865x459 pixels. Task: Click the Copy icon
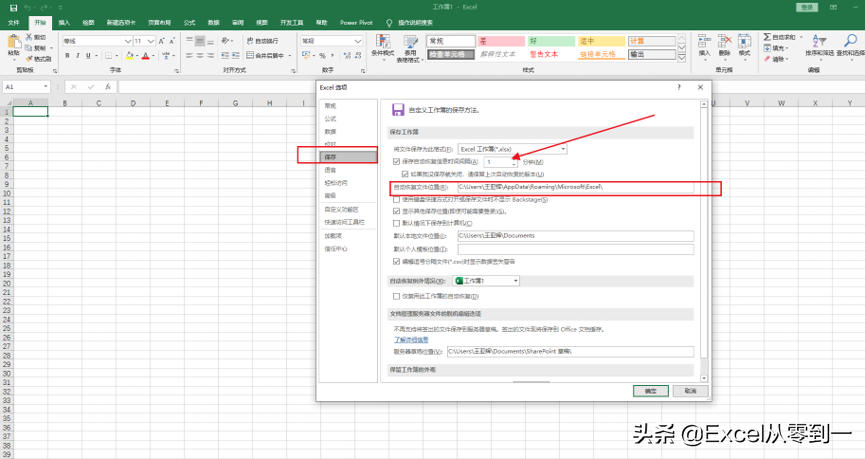29,48
